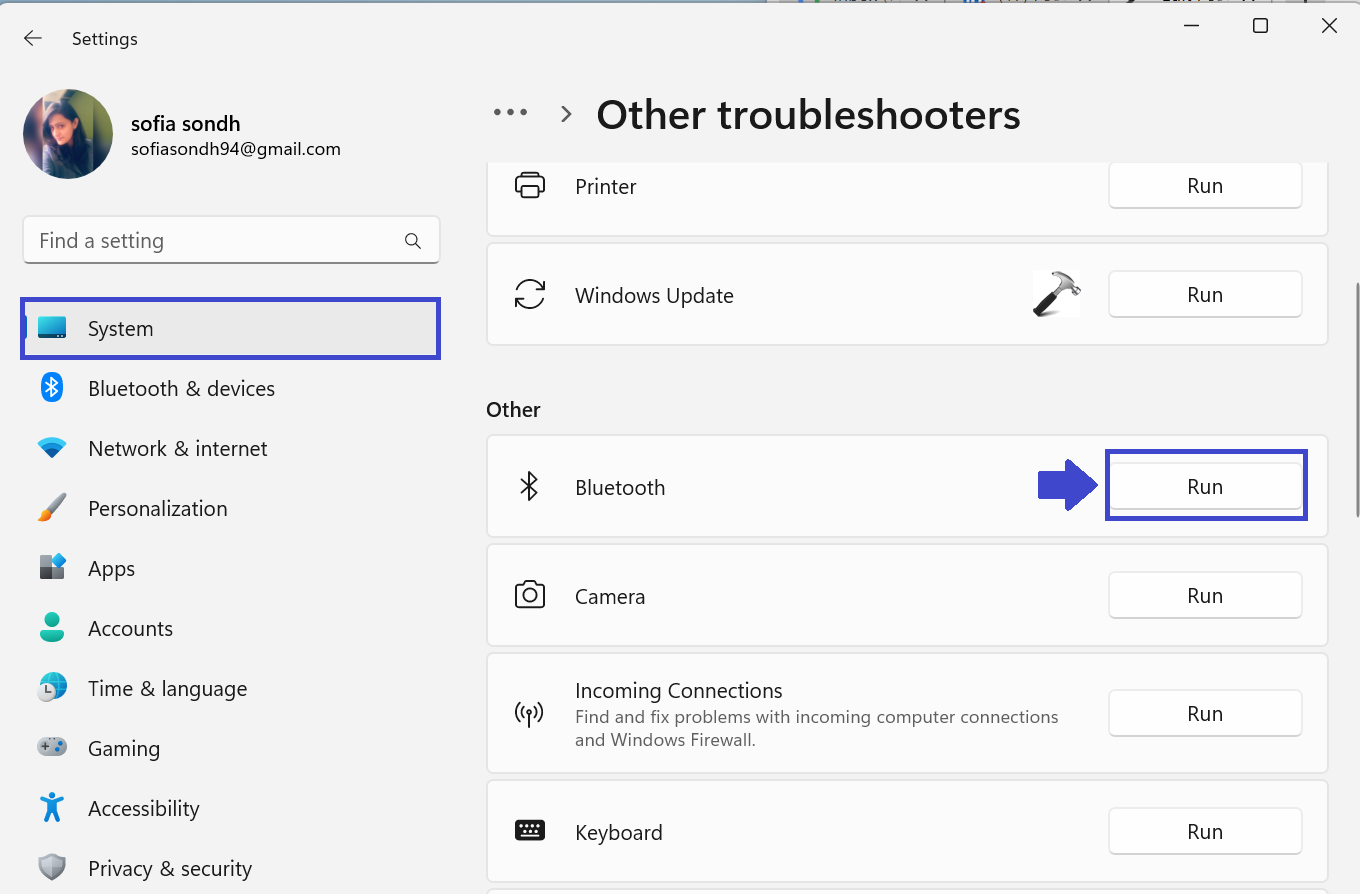Click the Accounts person icon

52,628
